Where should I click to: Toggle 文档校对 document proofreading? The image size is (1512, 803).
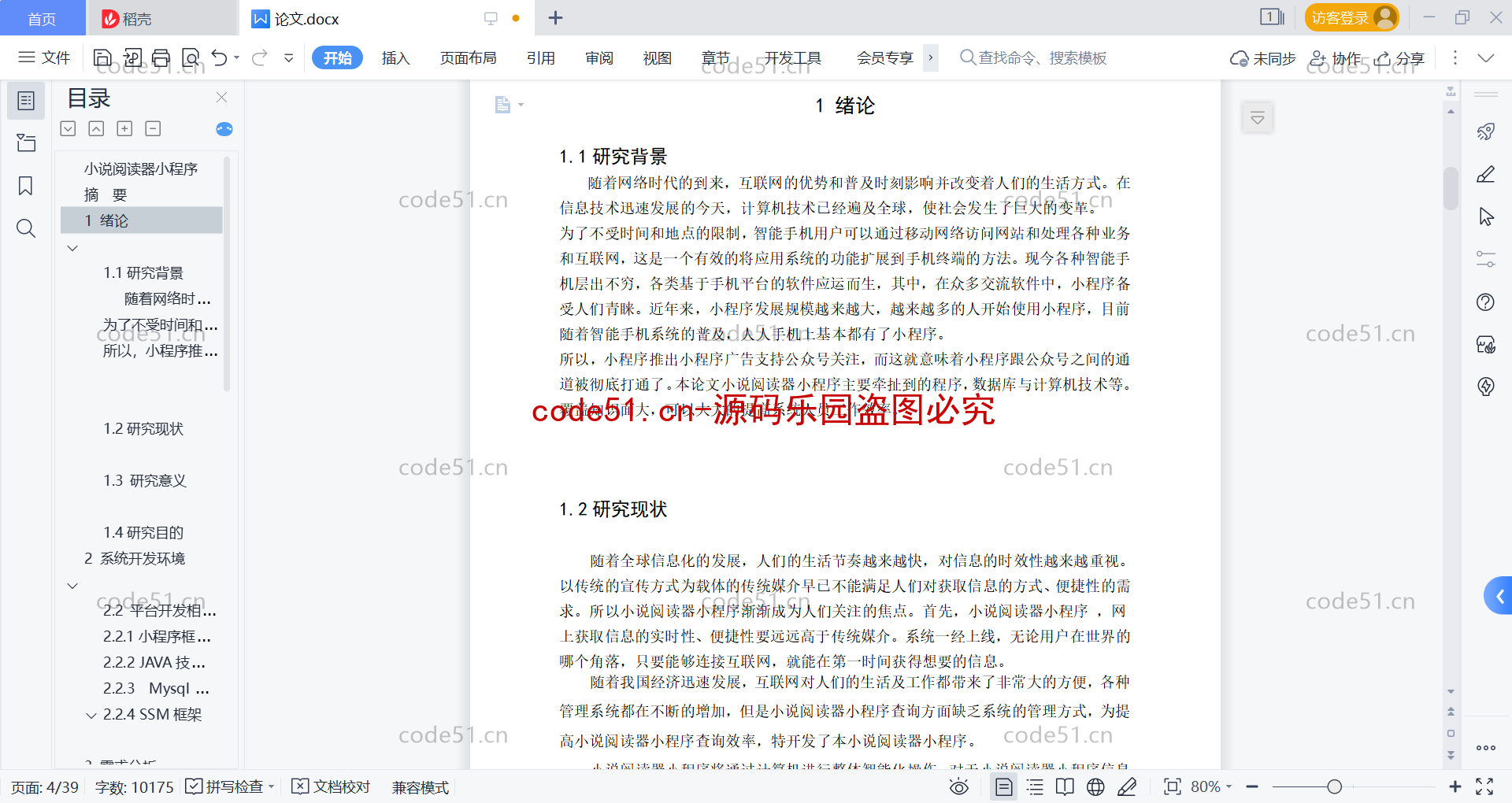click(x=331, y=786)
